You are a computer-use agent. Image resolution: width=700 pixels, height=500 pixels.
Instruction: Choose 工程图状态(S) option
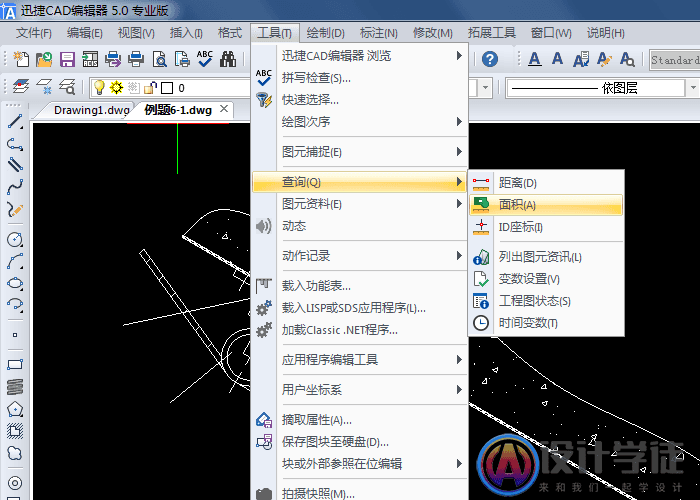coord(546,301)
